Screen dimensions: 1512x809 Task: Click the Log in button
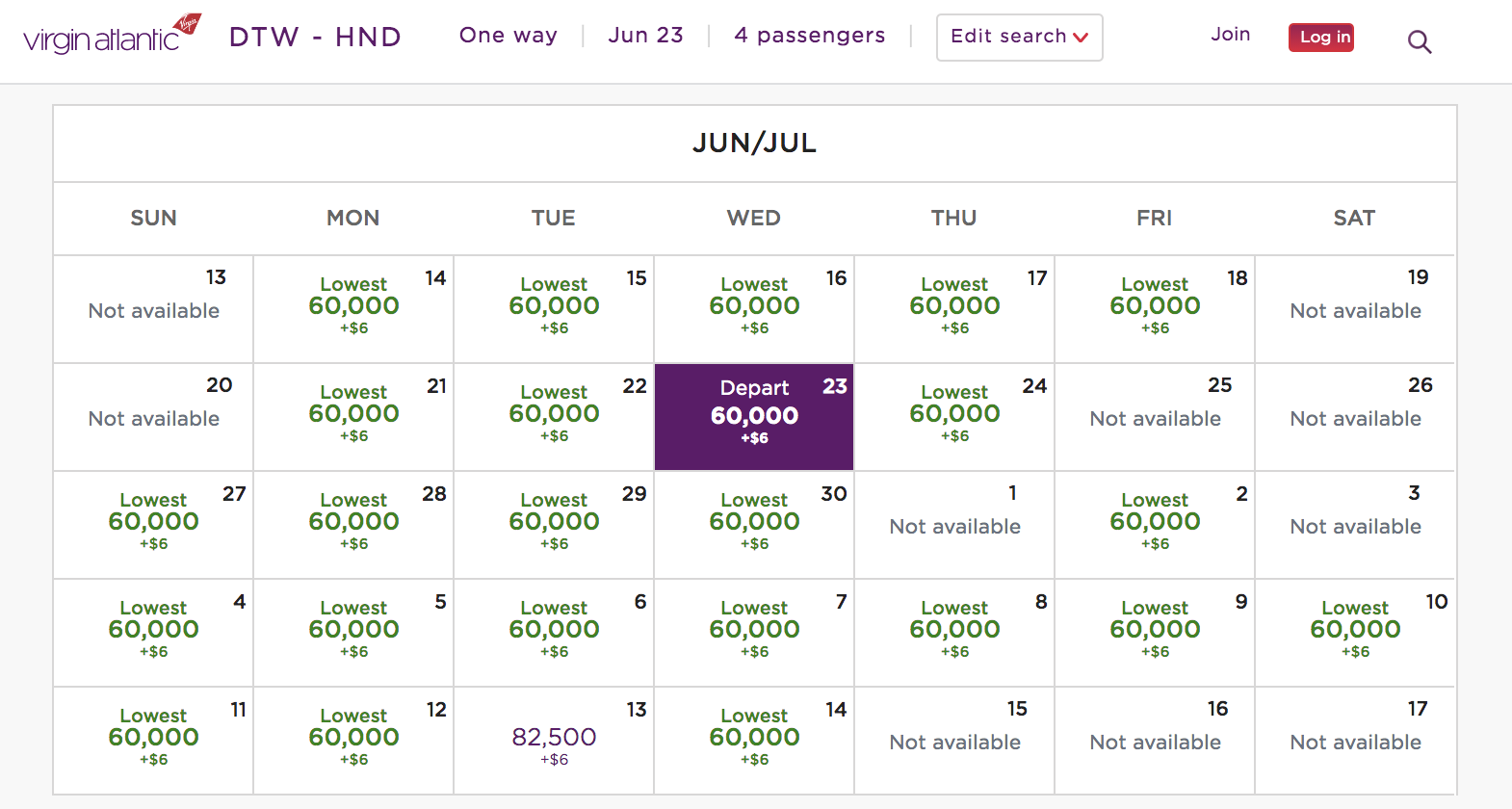pyautogui.click(x=1320, y=38)
